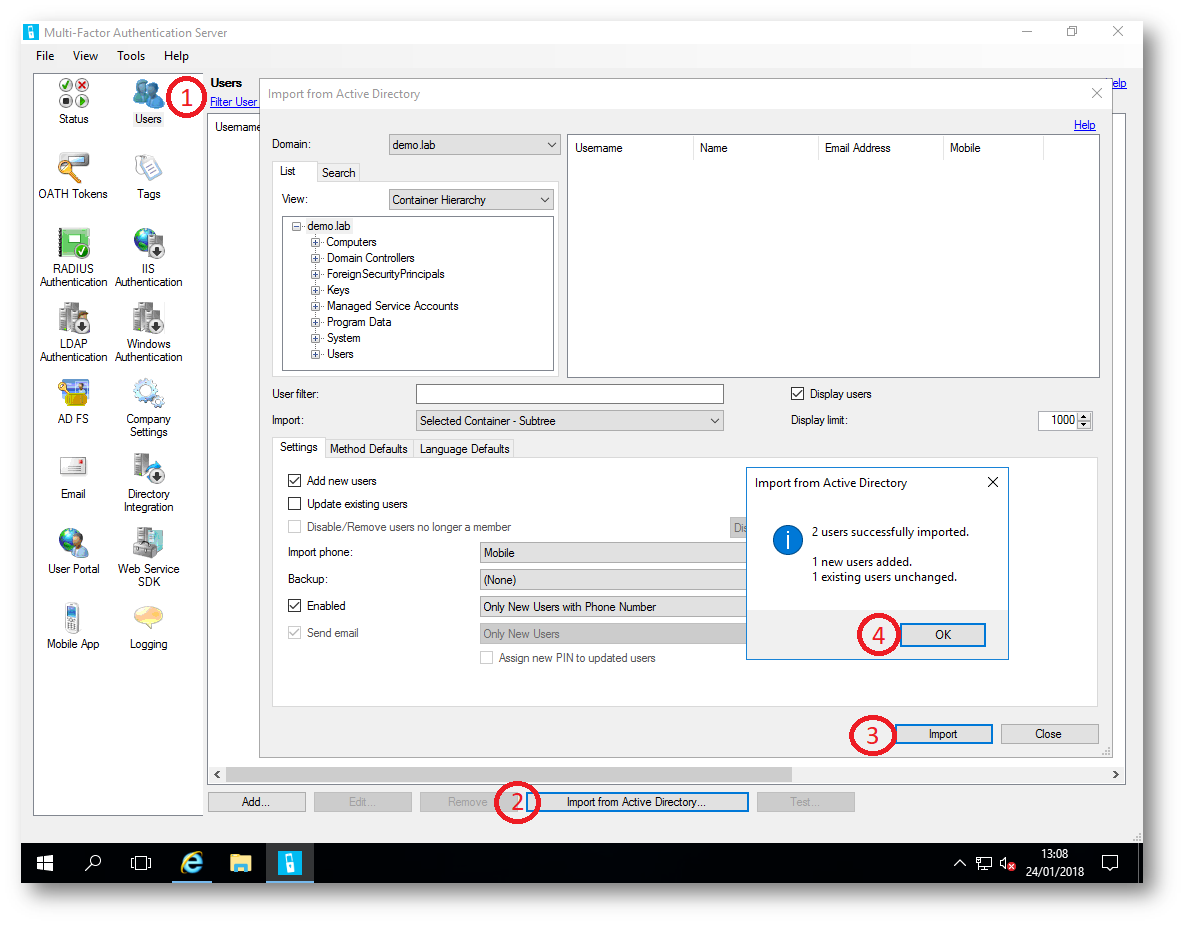Open the Mobile App section
This screenshot has height=925, width=1185.
[73, 626]
